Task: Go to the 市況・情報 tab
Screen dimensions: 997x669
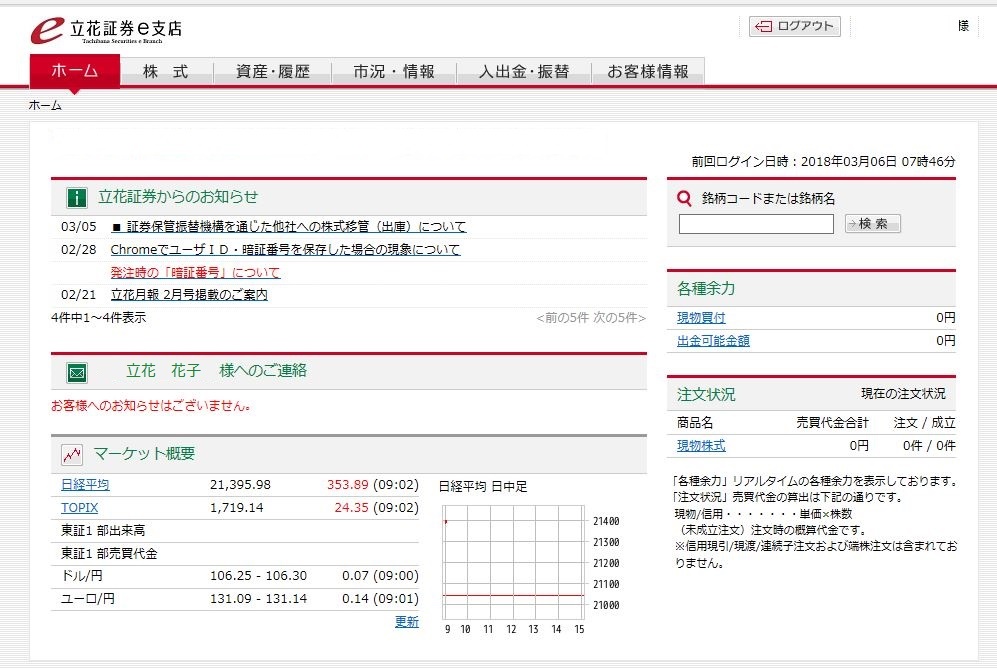Action: coord(394,72)
